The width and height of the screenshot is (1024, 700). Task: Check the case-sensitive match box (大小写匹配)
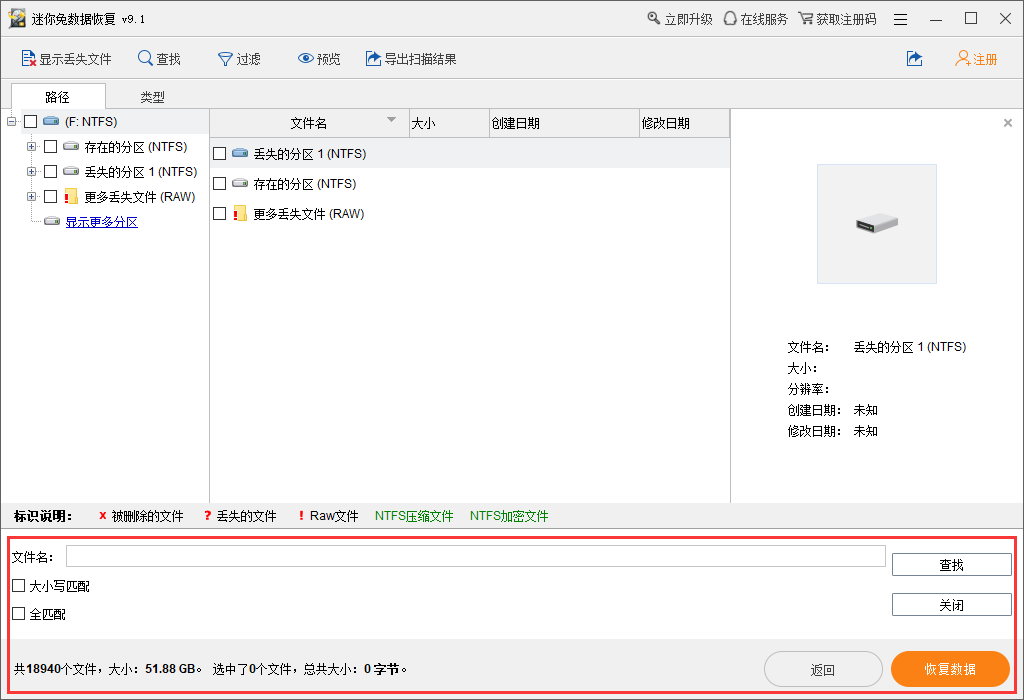click(x=19, y=586)
